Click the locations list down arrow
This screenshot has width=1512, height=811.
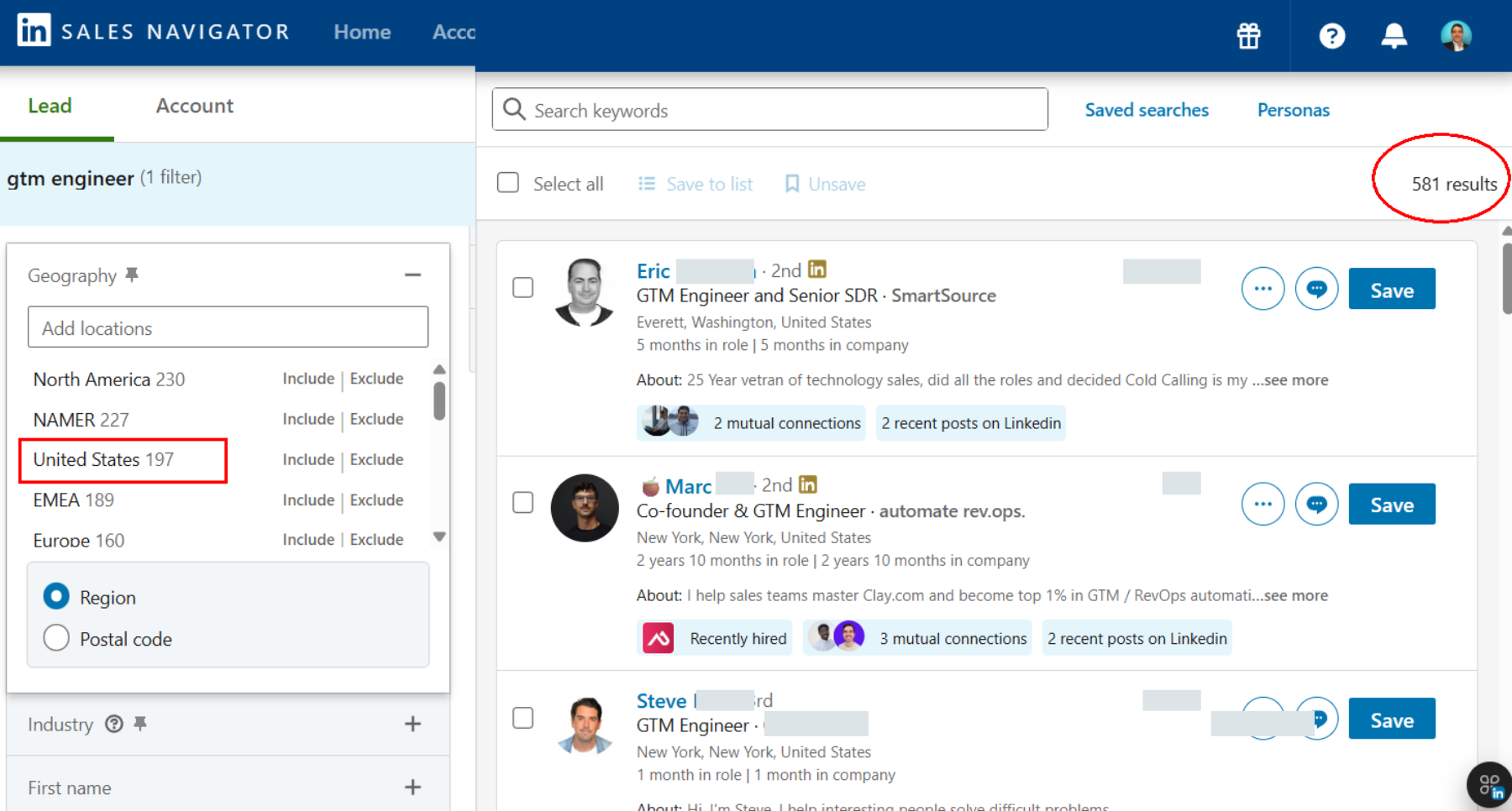pos(439,536)
